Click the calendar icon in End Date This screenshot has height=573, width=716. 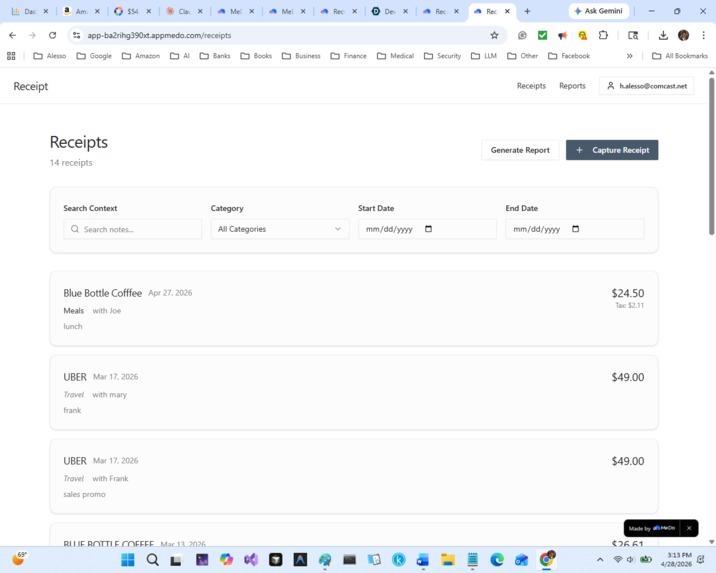point(575,229)
